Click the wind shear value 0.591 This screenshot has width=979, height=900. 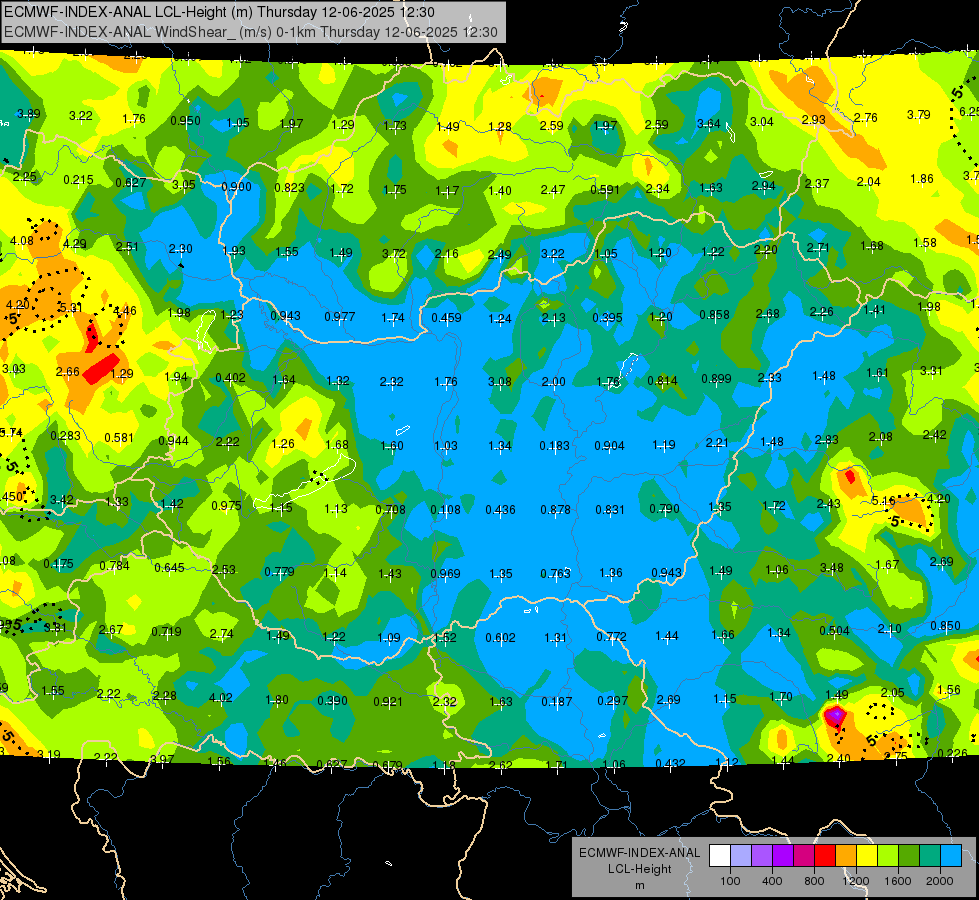(x=604, y=190)
